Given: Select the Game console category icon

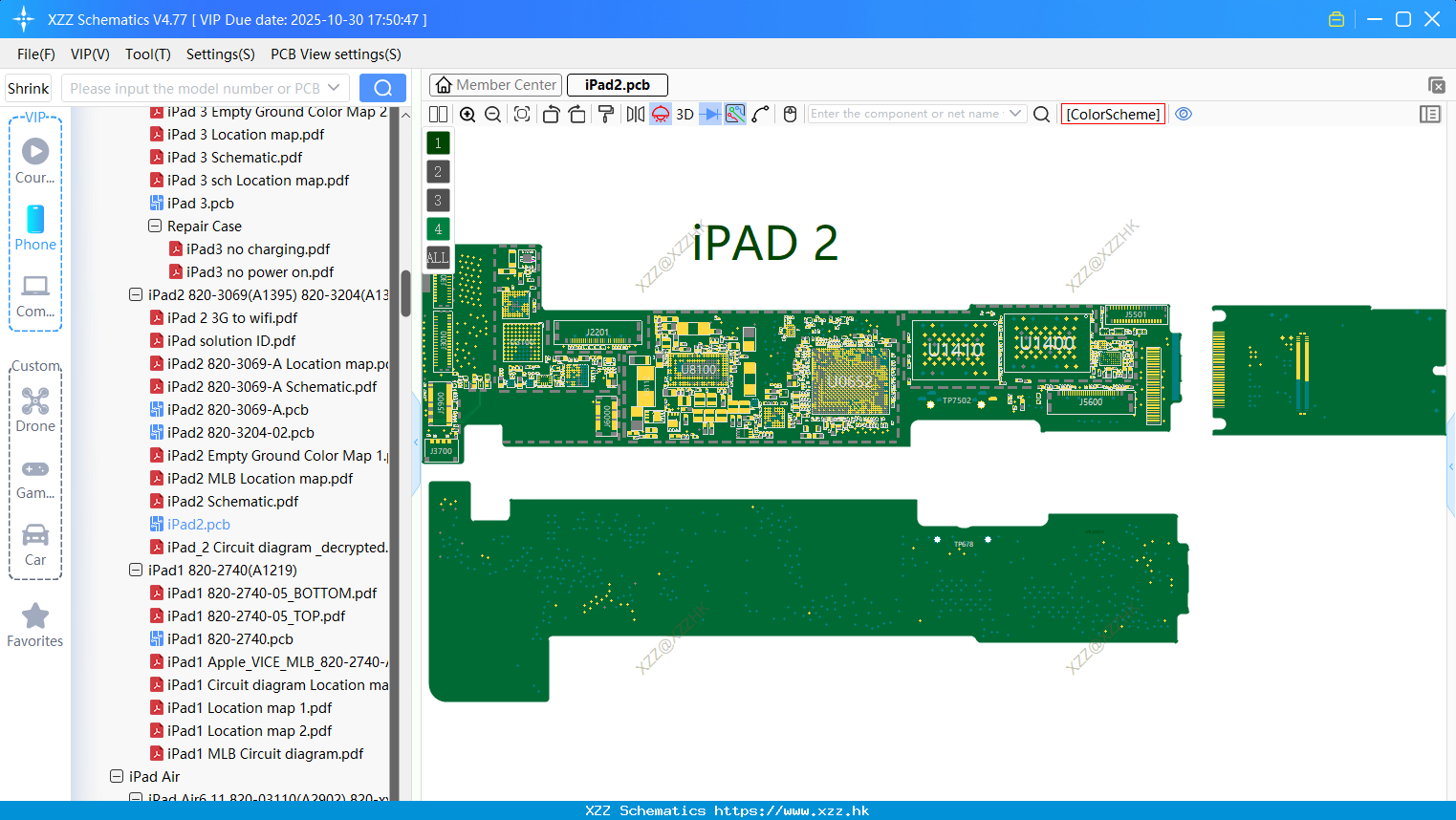Looking at the screenshot, I should pos(35,478).
